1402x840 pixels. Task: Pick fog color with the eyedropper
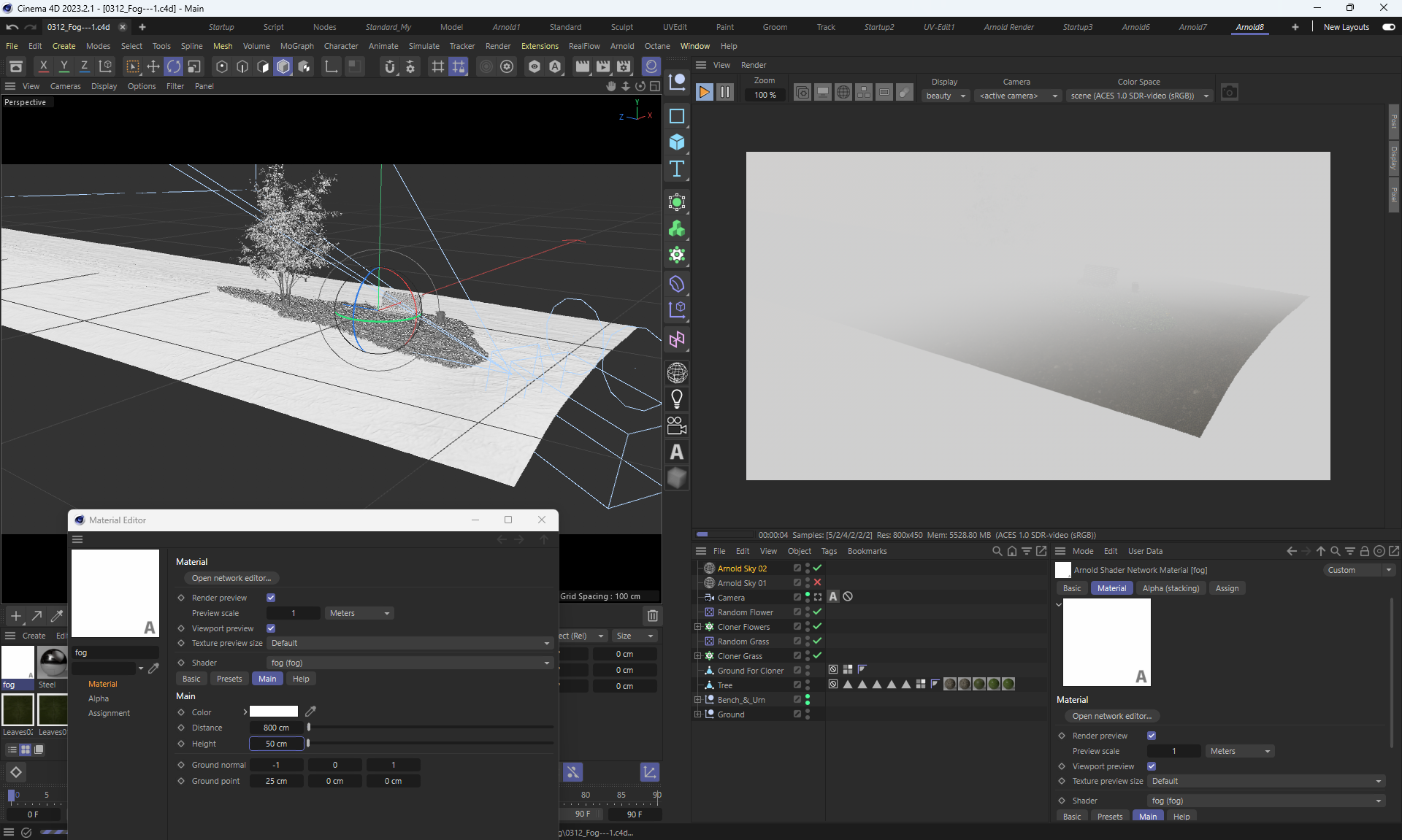pyautogui.click(x=310, y=712)
